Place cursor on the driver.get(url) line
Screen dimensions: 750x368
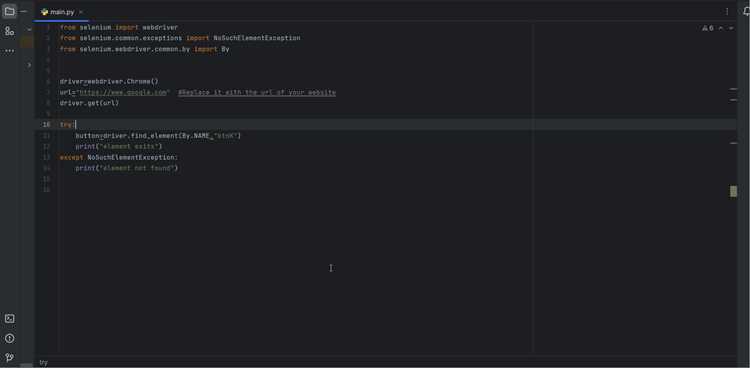pyautogui.click(x=89, y=103)
